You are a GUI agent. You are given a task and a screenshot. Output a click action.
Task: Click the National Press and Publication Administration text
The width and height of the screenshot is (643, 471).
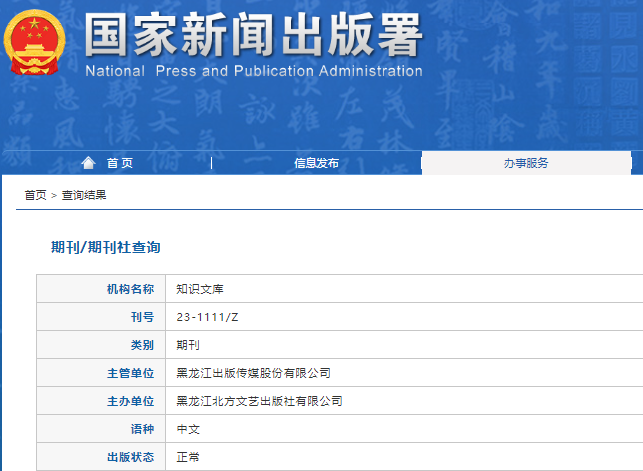(253, 72)
